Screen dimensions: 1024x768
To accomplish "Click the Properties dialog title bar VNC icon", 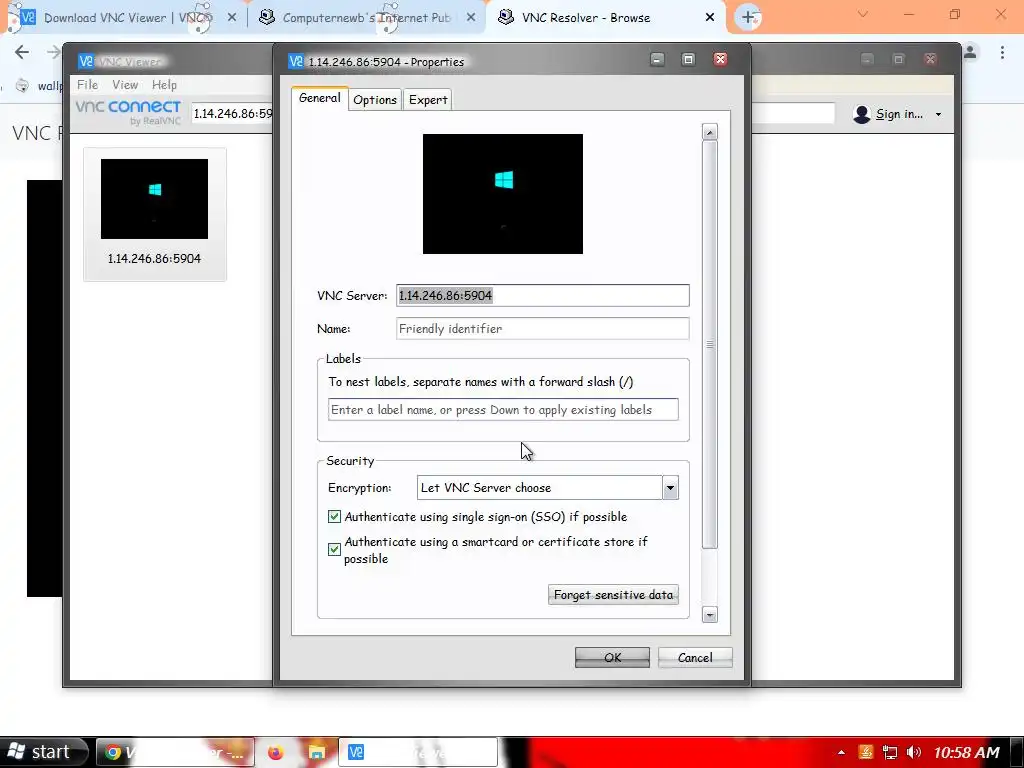I will pyautogui.click(x=296, y=61).
